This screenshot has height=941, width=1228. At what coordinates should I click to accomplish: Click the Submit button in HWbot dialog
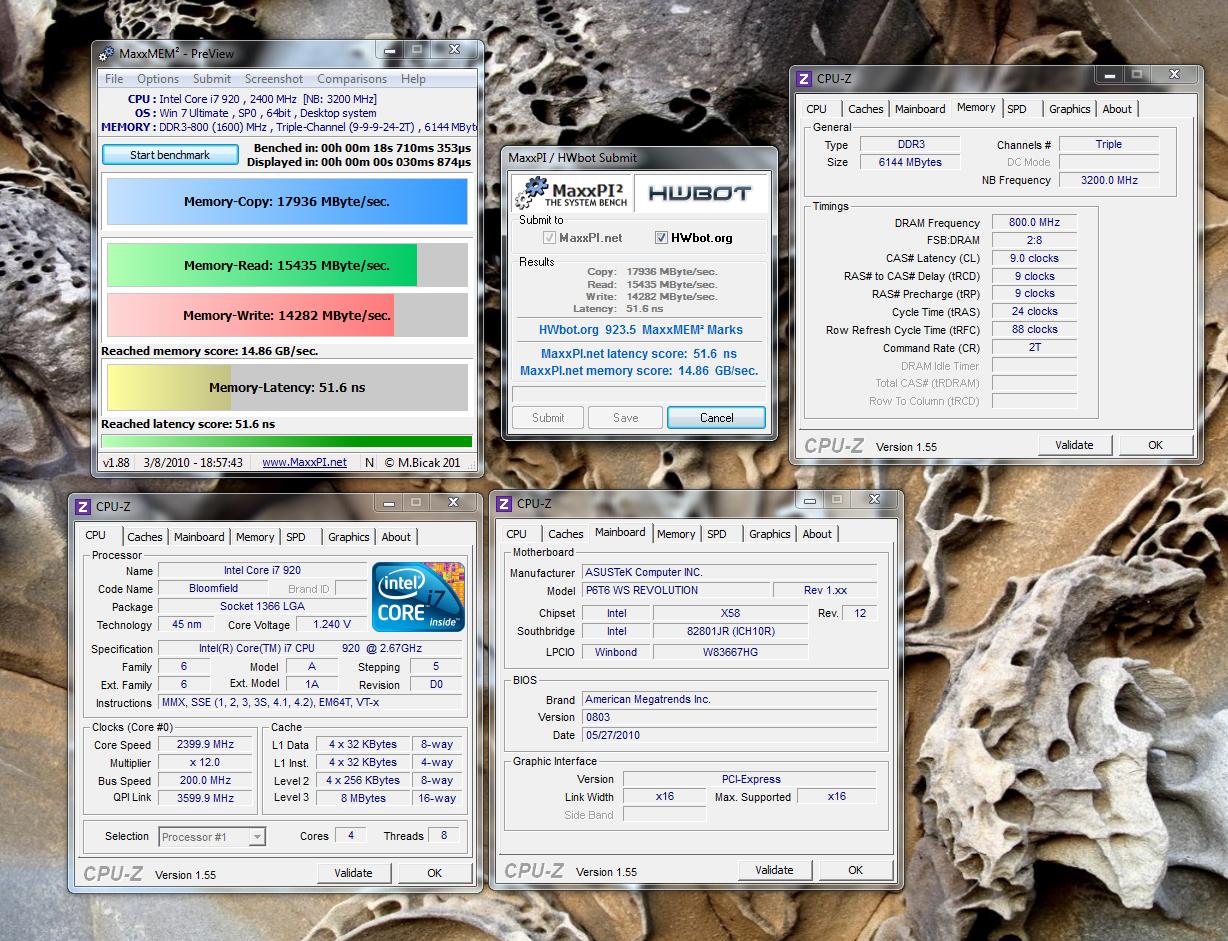pos(548,418)
